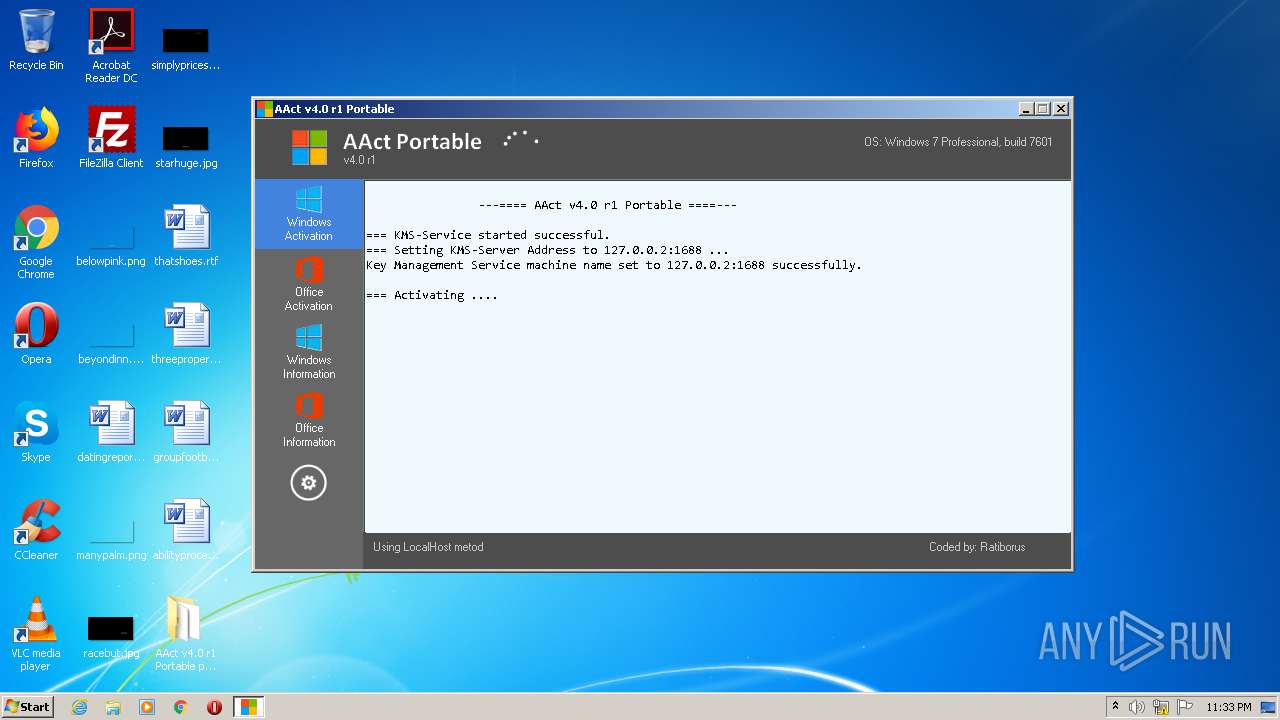
Task: Click 'Coded by: Ratiborus' text
Action: [977, 547]
